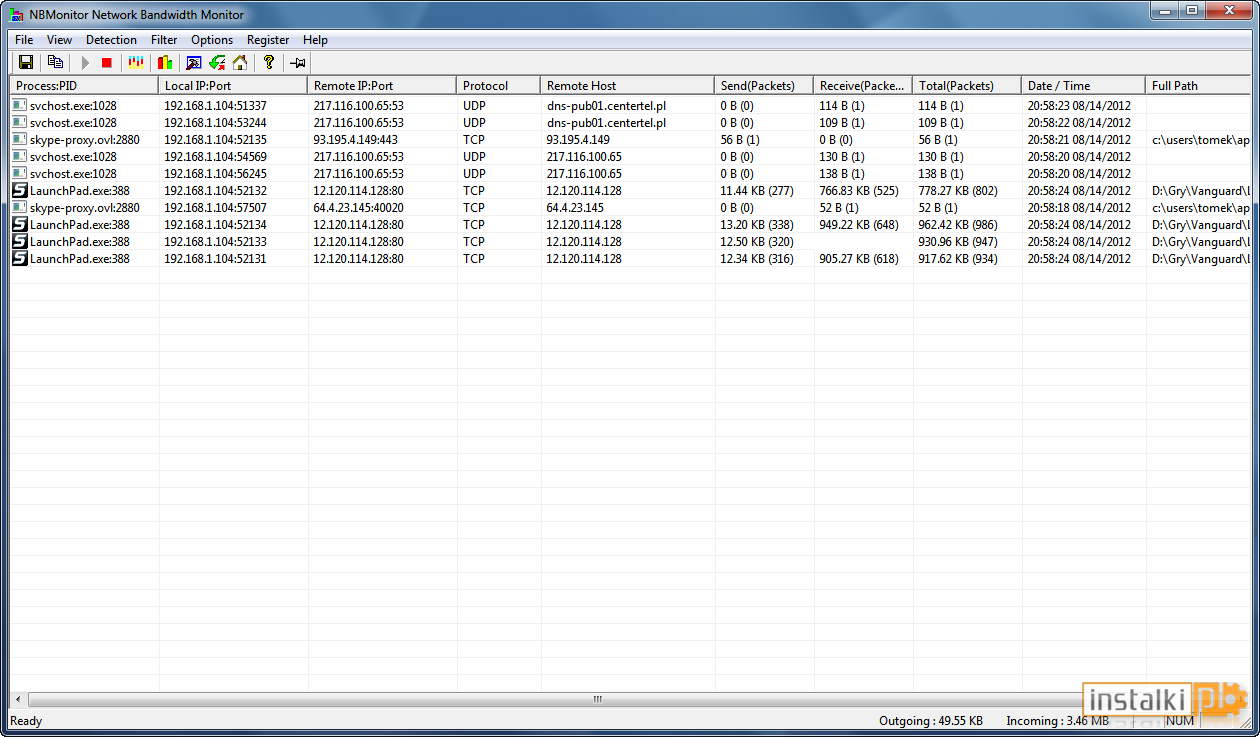Click the Start capture play icon

tap(85, 62)
